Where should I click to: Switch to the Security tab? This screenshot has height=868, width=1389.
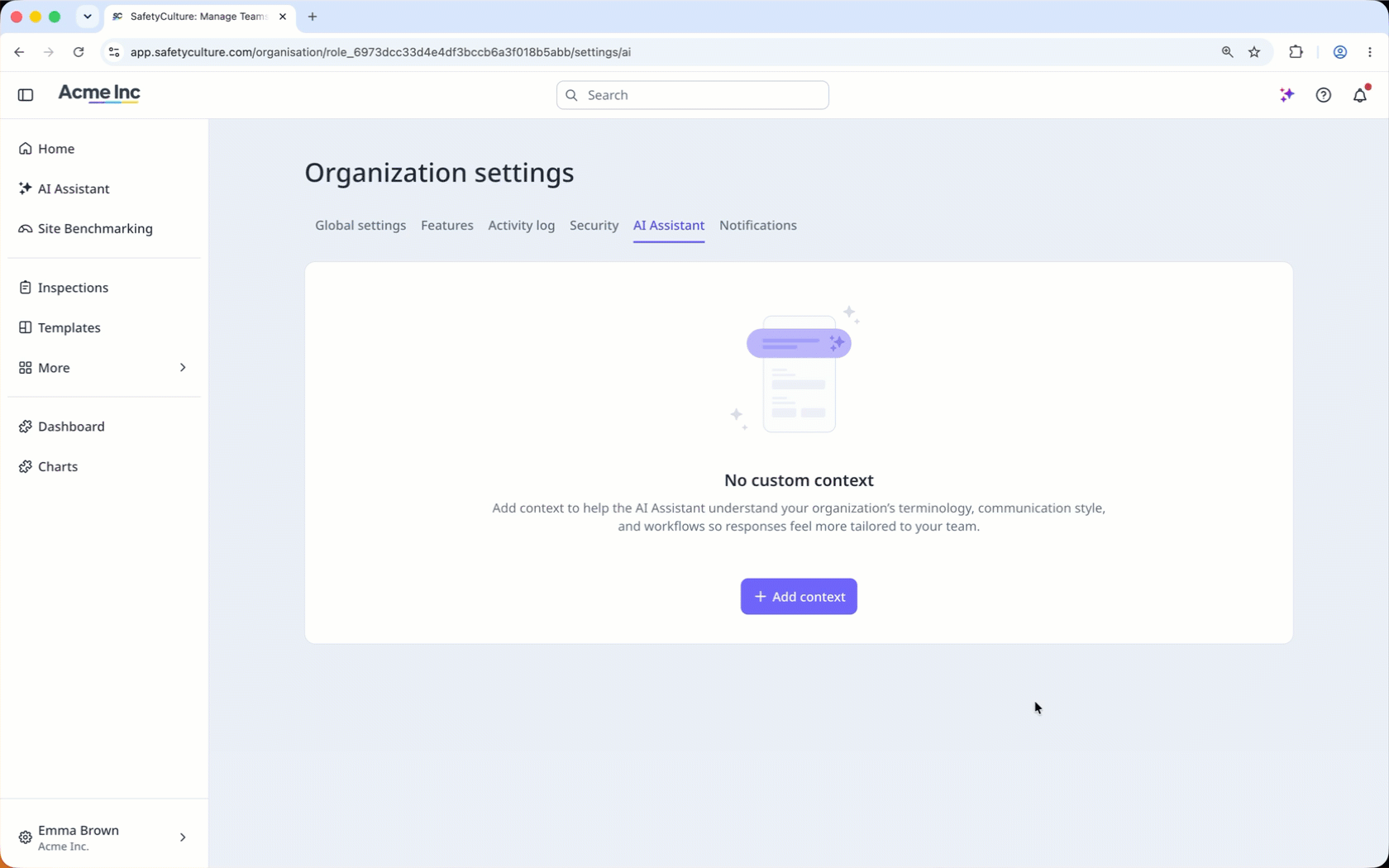(594, 226)
